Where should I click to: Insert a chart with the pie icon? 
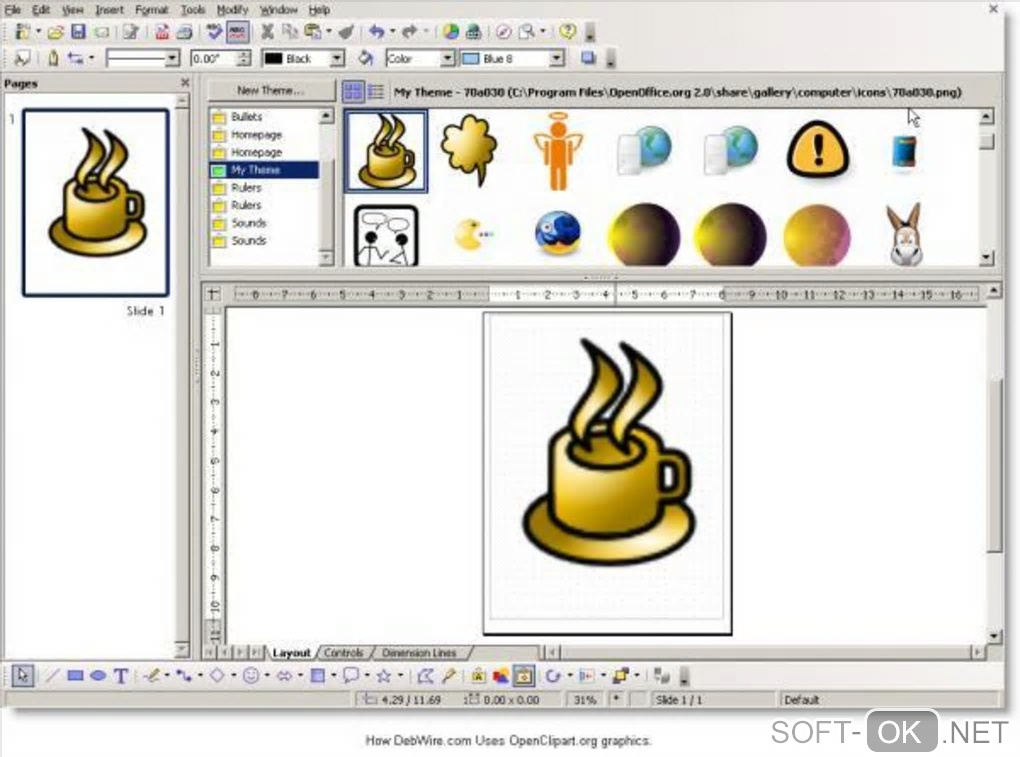[x=450, y=31]
